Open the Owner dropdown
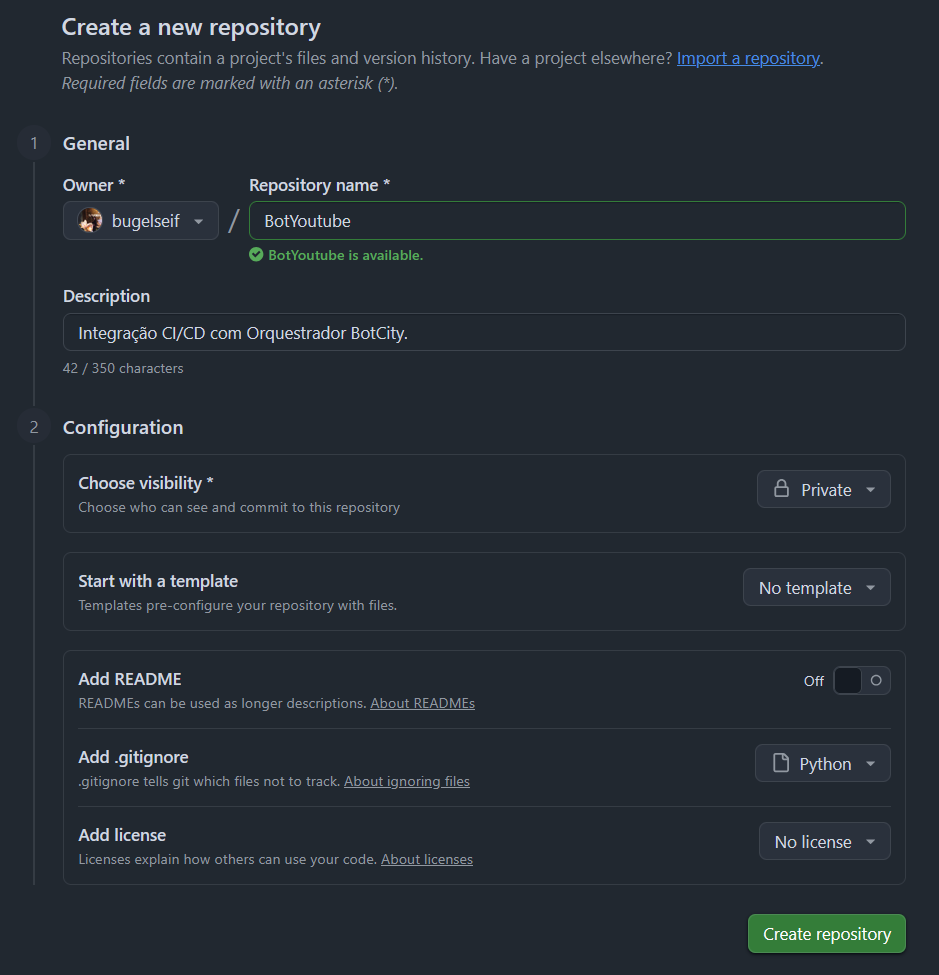Image resolution: width=939 pixels, height=975 pixels. [x=141, y=221]
